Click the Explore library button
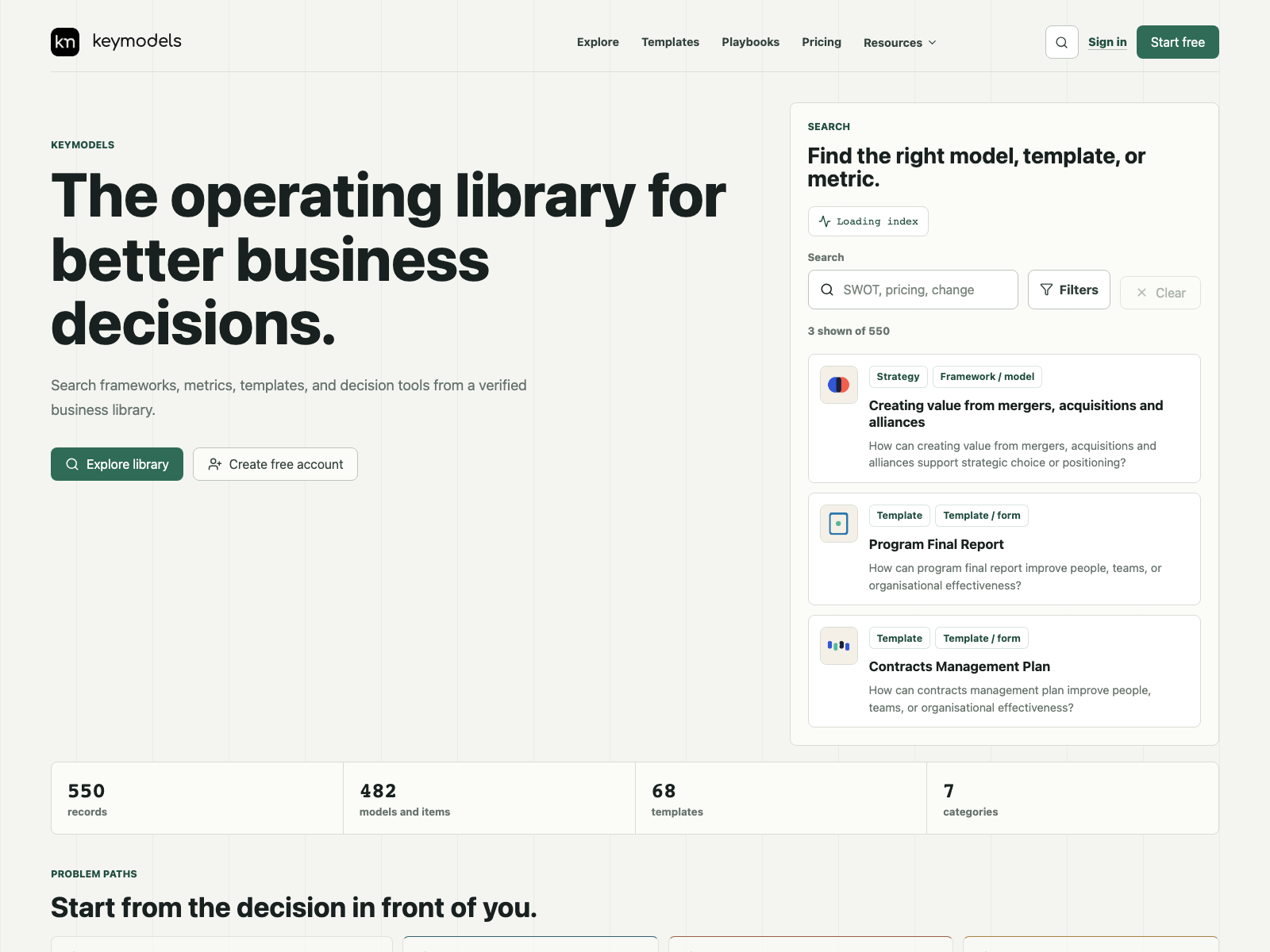Image resolution: width=1270 pixels, height=952 pixels. (x=117, y=464)
